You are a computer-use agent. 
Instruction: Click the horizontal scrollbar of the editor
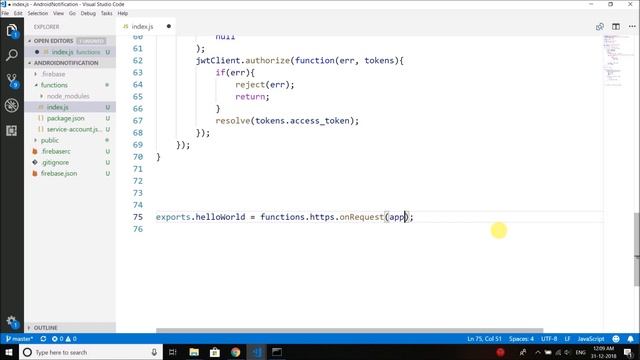pos(349,330)
